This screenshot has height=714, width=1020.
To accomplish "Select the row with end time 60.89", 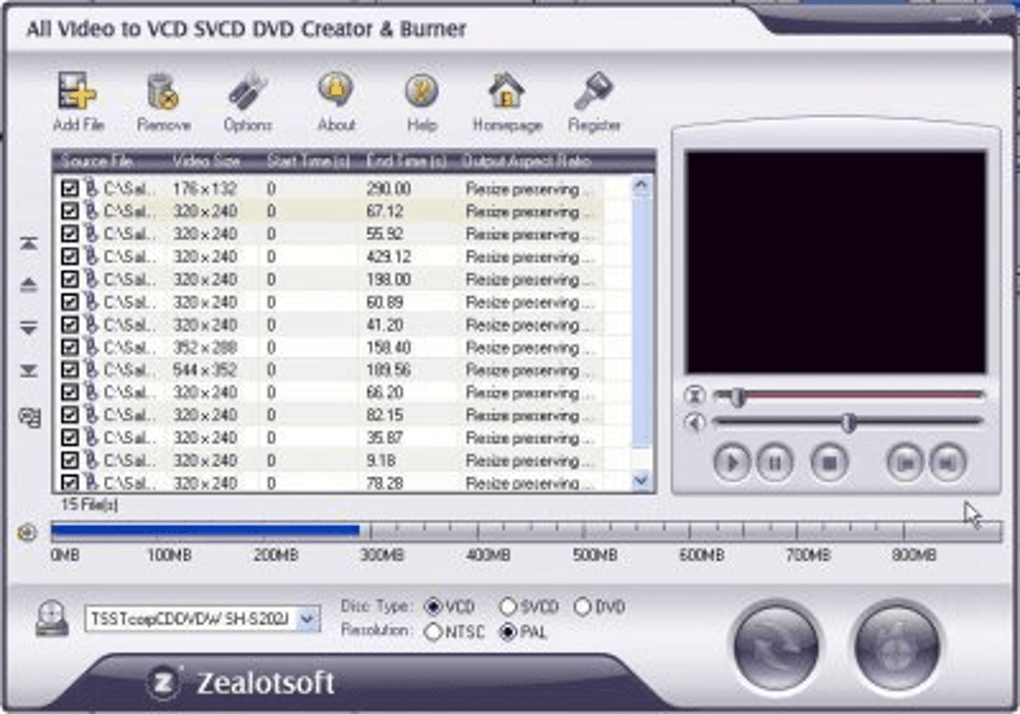I will (330, 302).
